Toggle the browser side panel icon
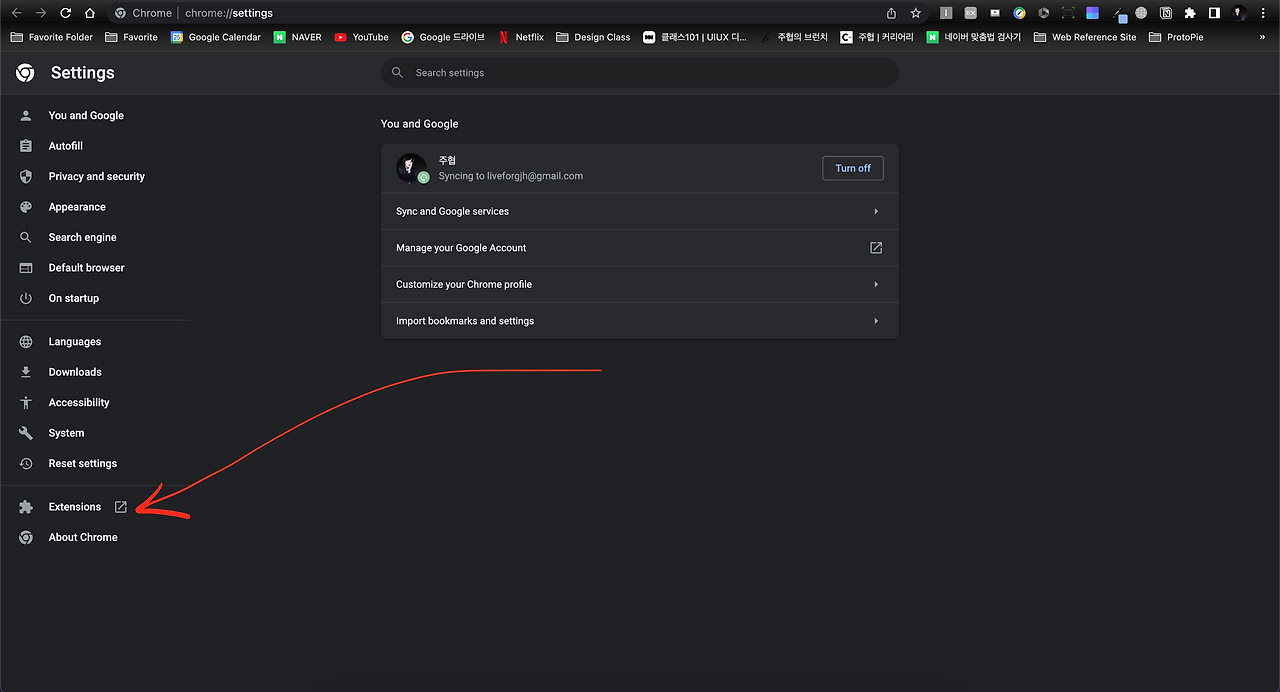1280x692 pixels. [1214, 13]
